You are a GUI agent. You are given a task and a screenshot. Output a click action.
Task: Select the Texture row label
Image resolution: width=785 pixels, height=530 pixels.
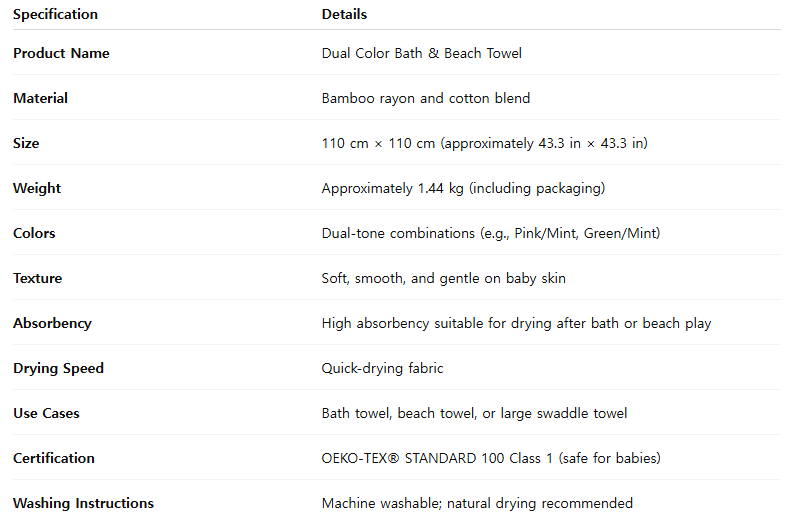click(x=37, y=278)
